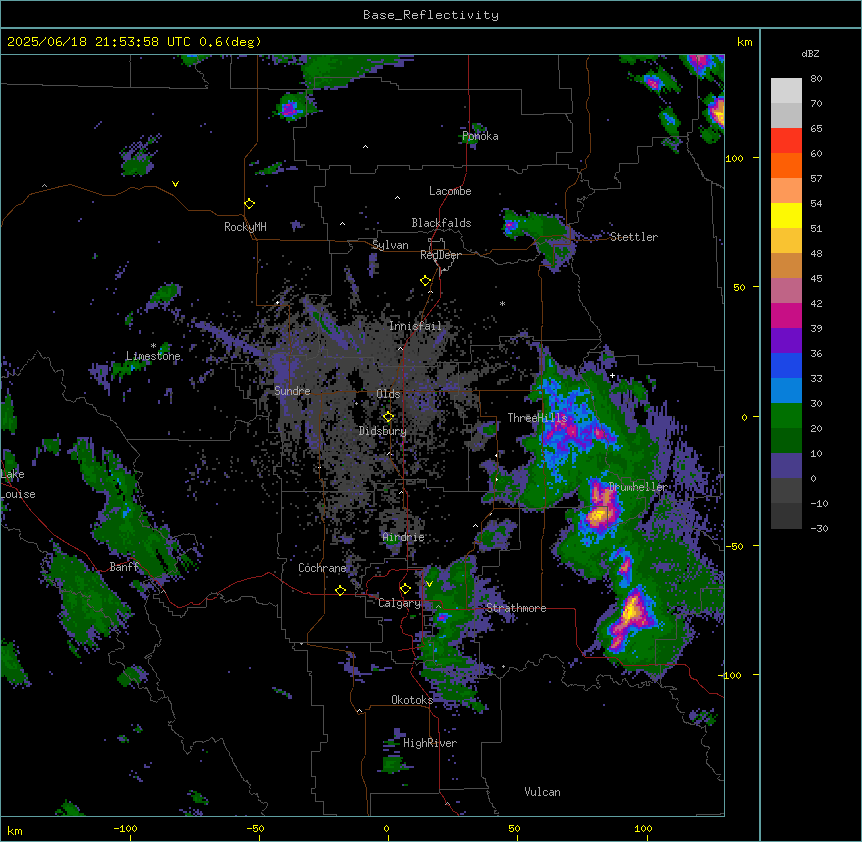Click the yellow storm core southwest of Drumheller label

599,514
